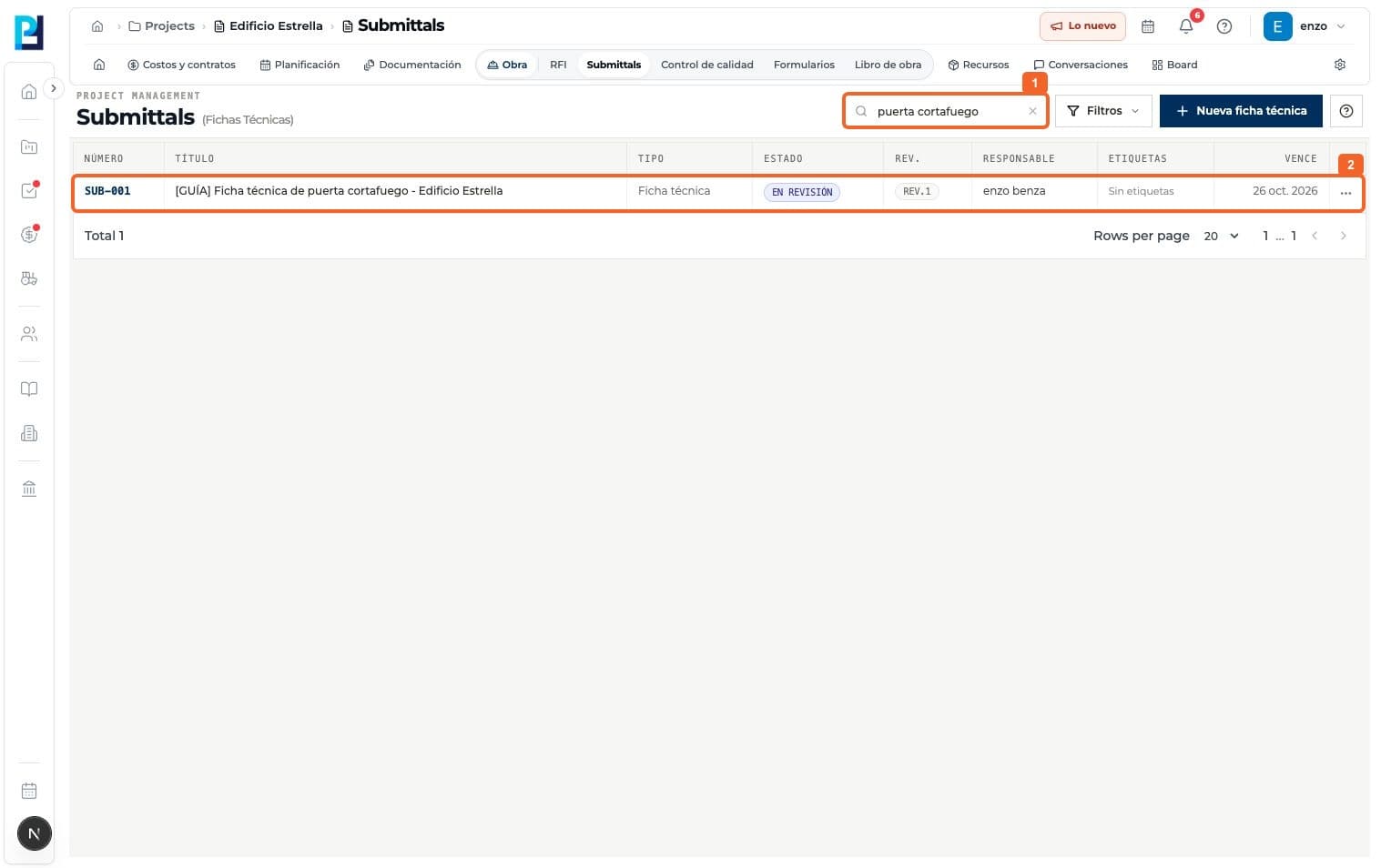Click the N avatar in sidebar

tap(34, 833)
